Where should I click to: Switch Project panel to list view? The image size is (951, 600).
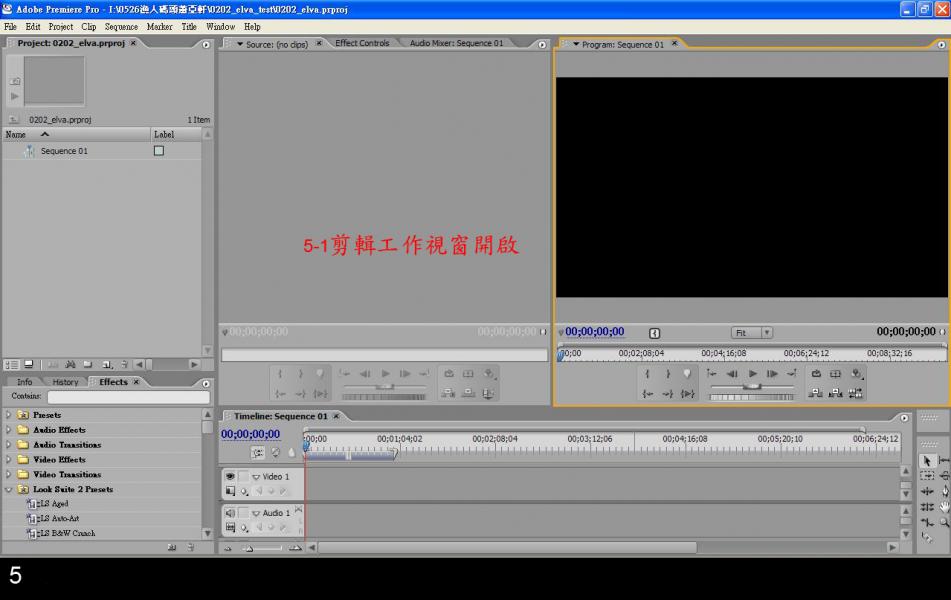point(13,365)
